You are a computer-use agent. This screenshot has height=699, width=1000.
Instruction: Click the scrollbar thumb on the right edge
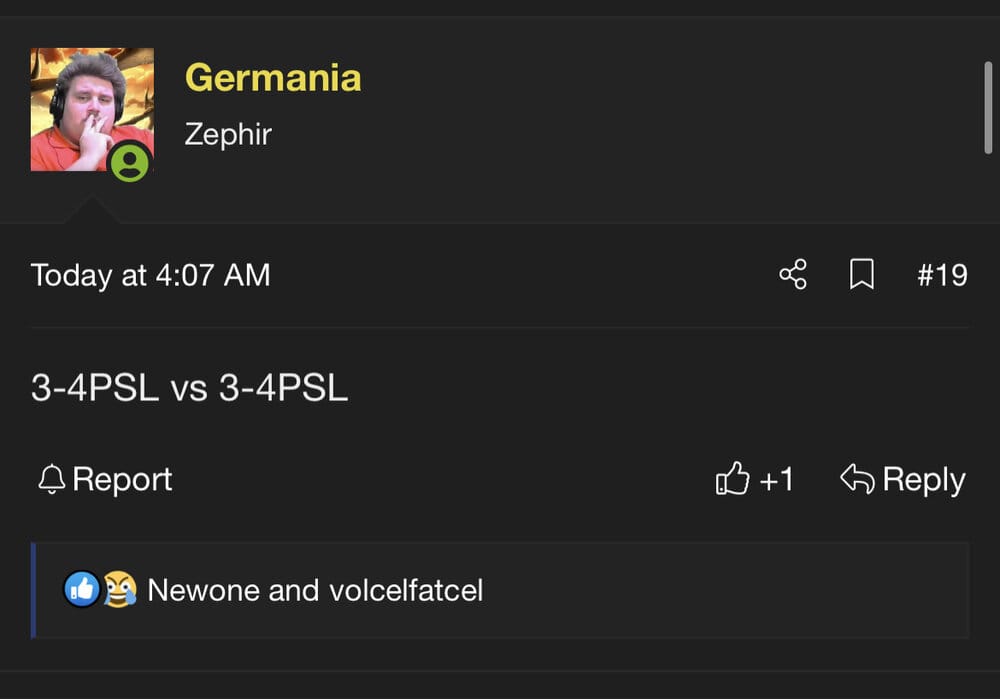[988, 108]
